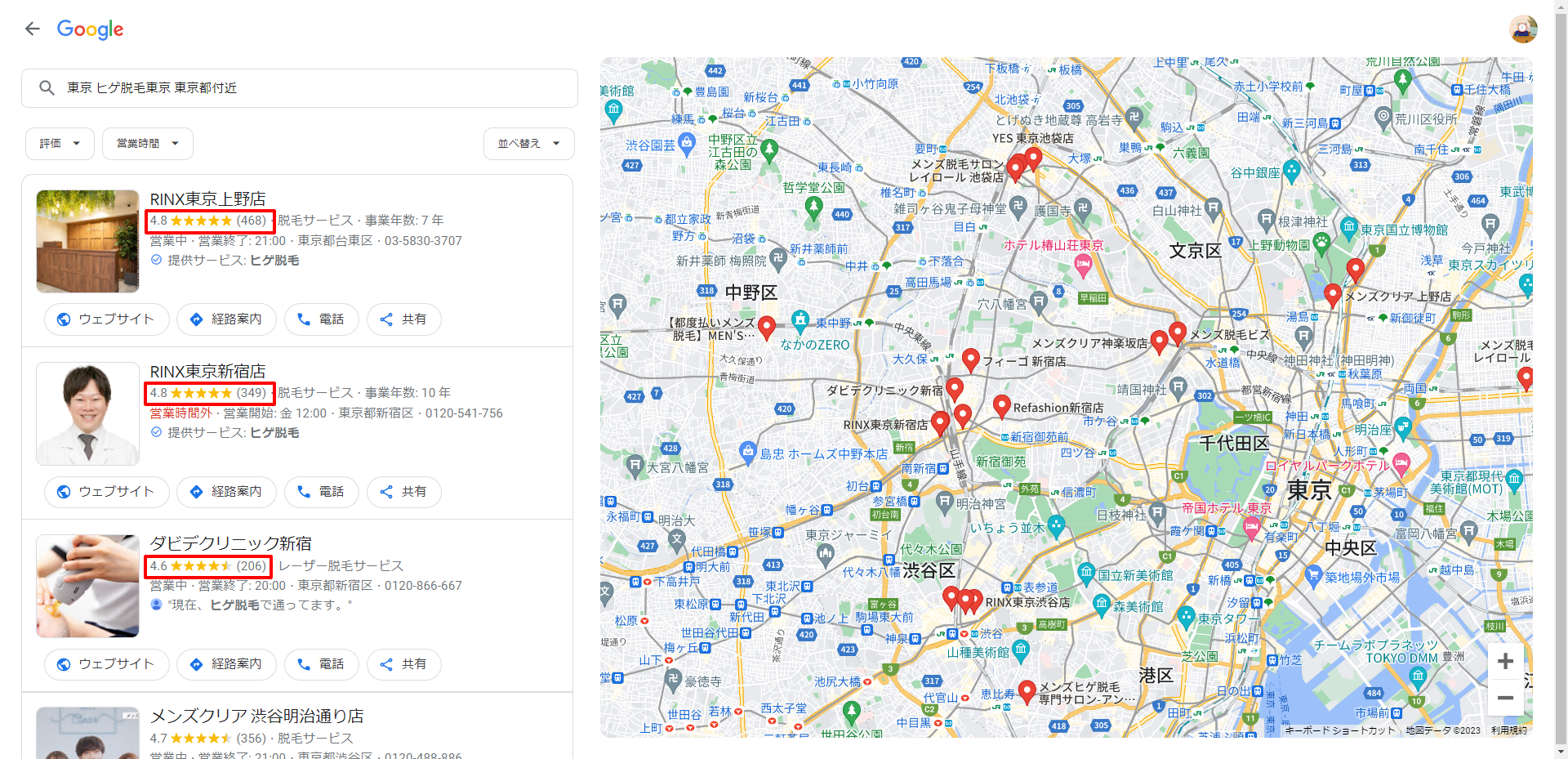Click 共有 share for RINX東京新宿店
The width and height of the screenshot is (1568, 759).
point(403,492)
